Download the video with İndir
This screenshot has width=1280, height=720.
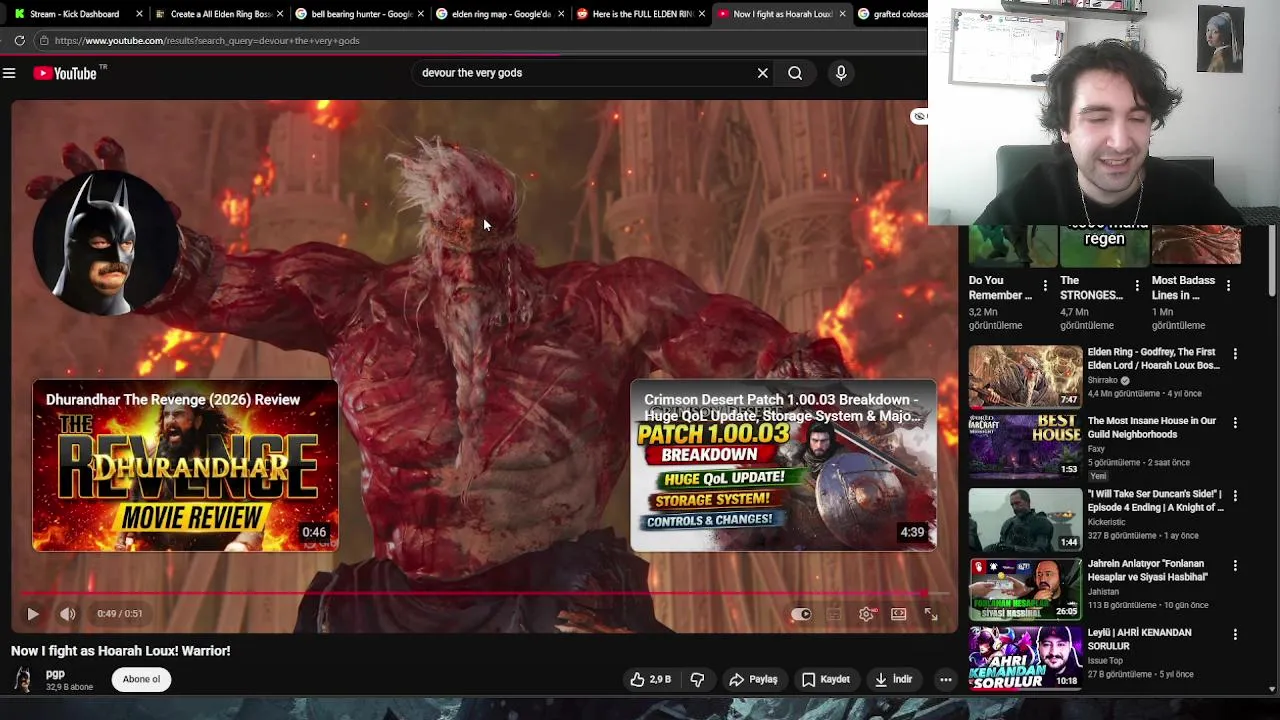(x=893, y=679)
